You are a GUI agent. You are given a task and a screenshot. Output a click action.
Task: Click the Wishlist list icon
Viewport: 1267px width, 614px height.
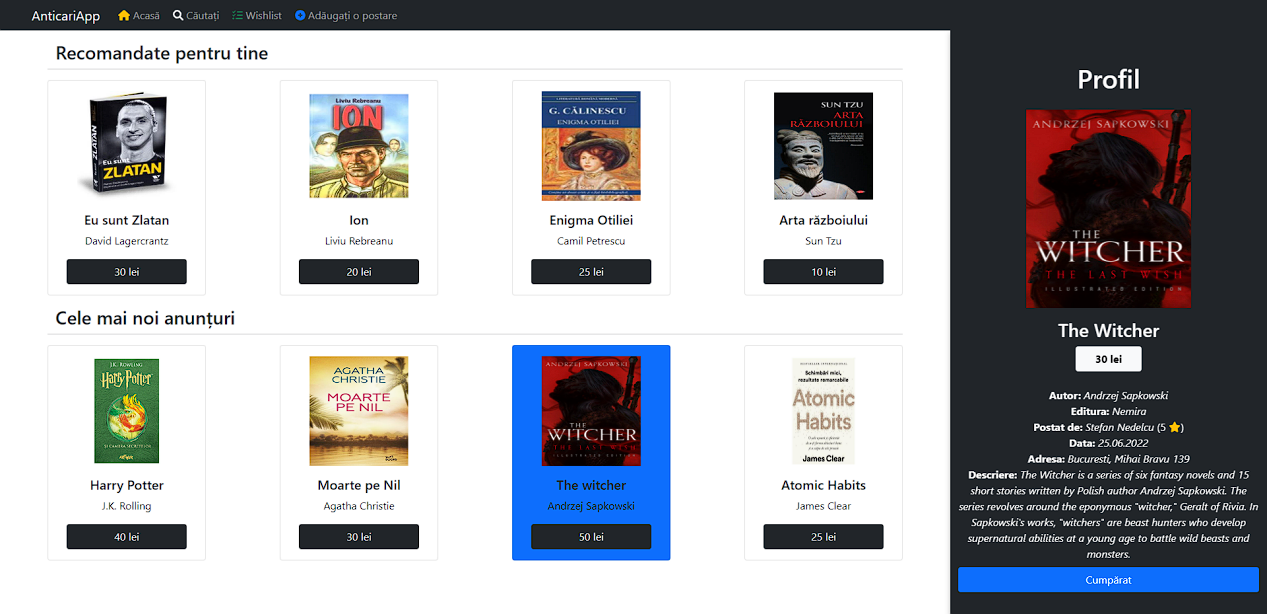(x=237, y=16)
